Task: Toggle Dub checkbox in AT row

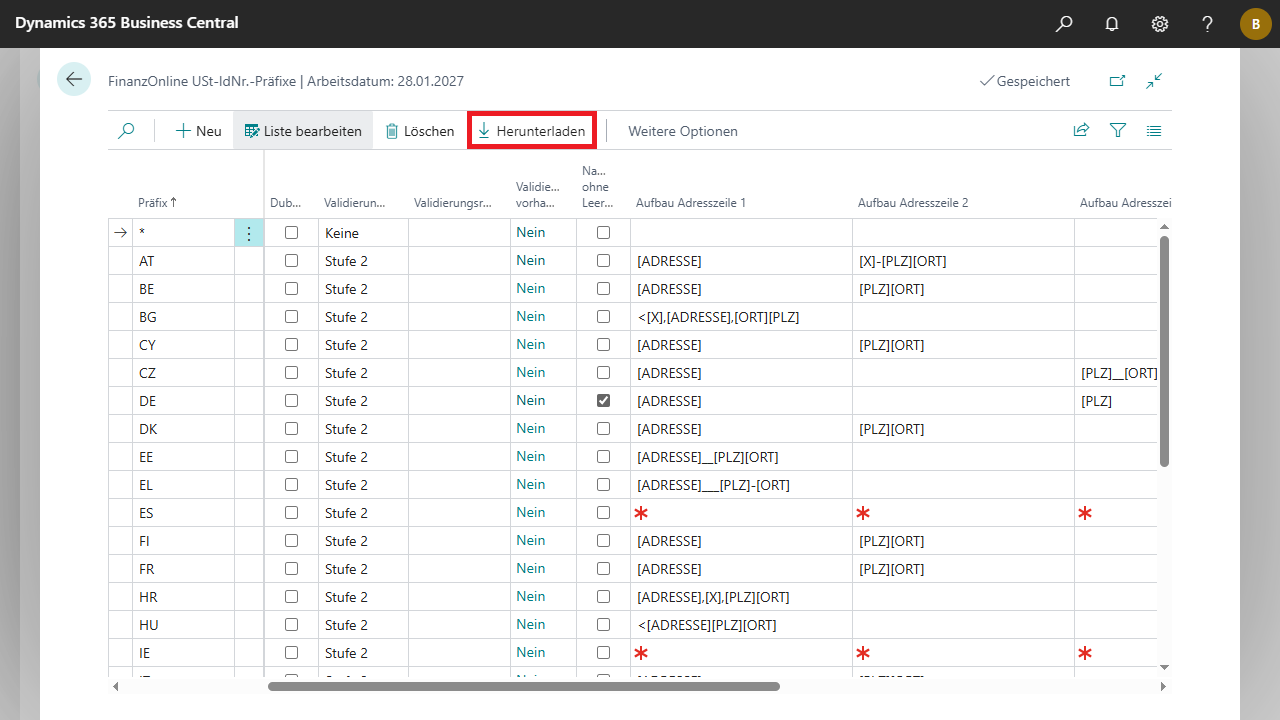Action: click(x=292, y=261)
